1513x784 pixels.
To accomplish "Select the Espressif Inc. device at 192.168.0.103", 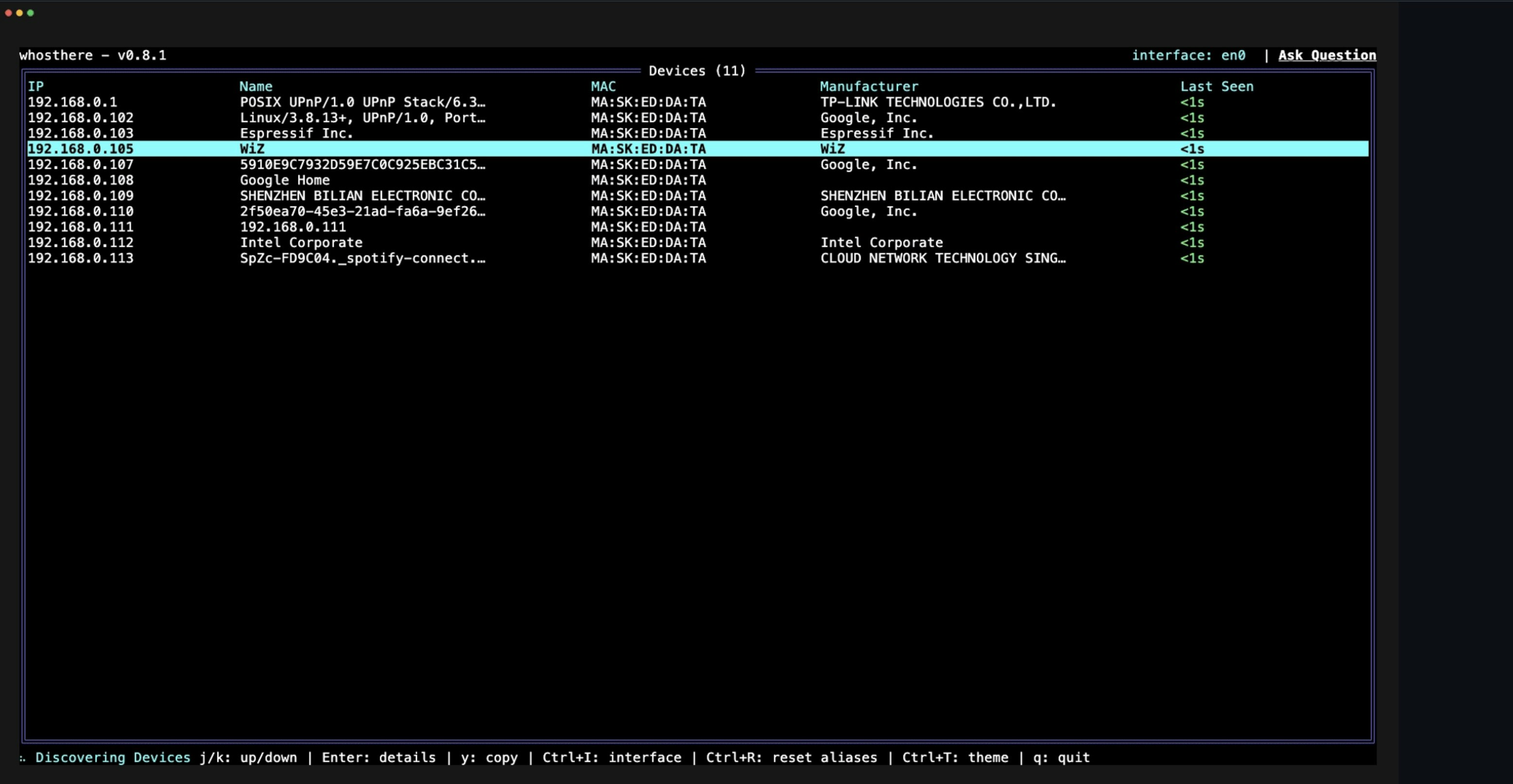I will (x=698, y=133).
